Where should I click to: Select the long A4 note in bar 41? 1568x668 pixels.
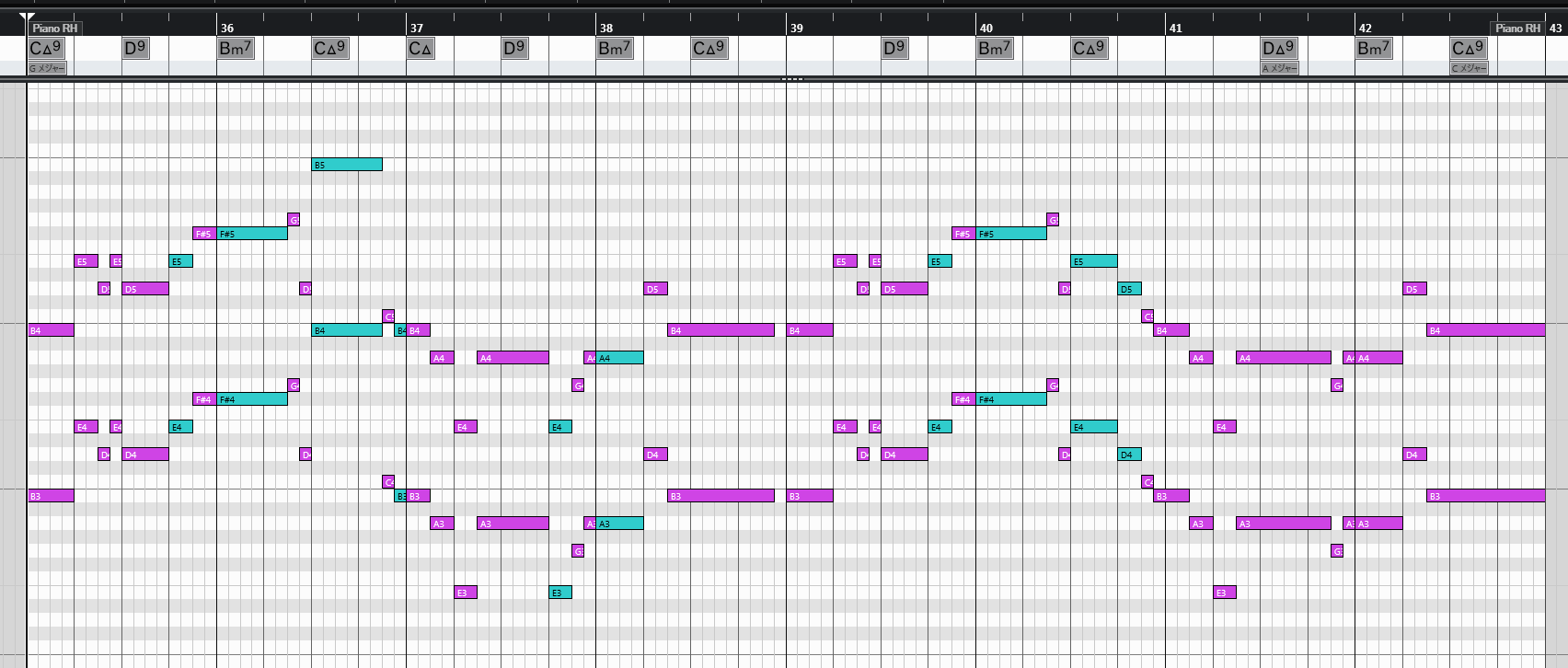tap(1284, 358)
